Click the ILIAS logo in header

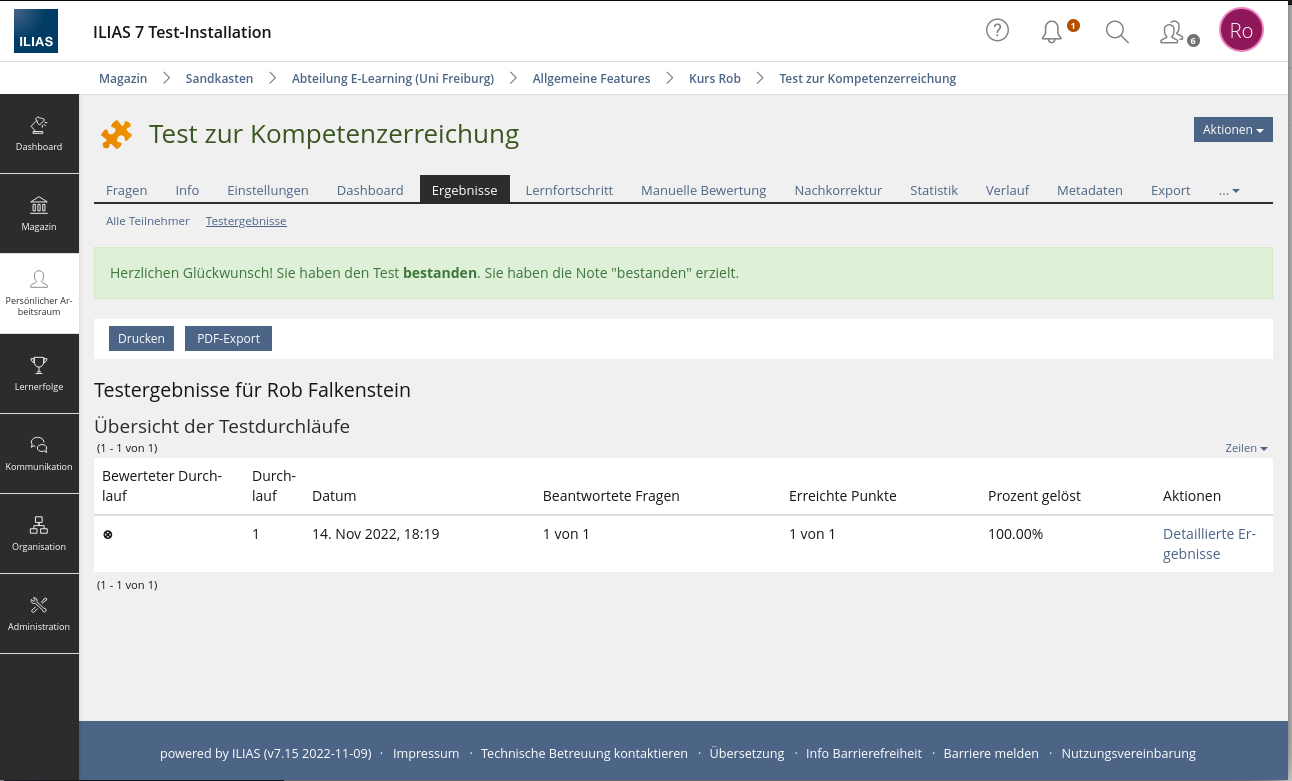(36, 31)
